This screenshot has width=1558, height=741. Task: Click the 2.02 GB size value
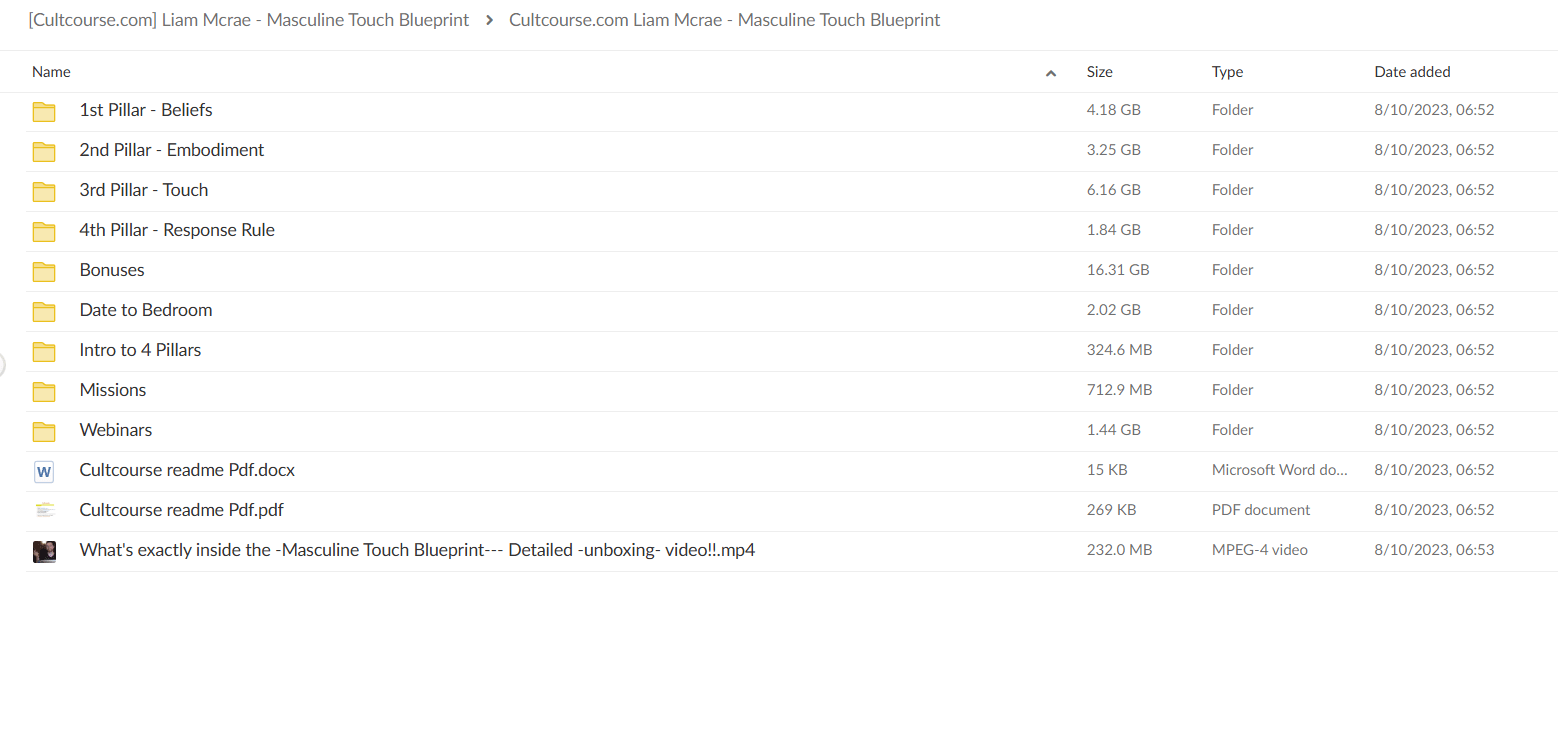1114,310
